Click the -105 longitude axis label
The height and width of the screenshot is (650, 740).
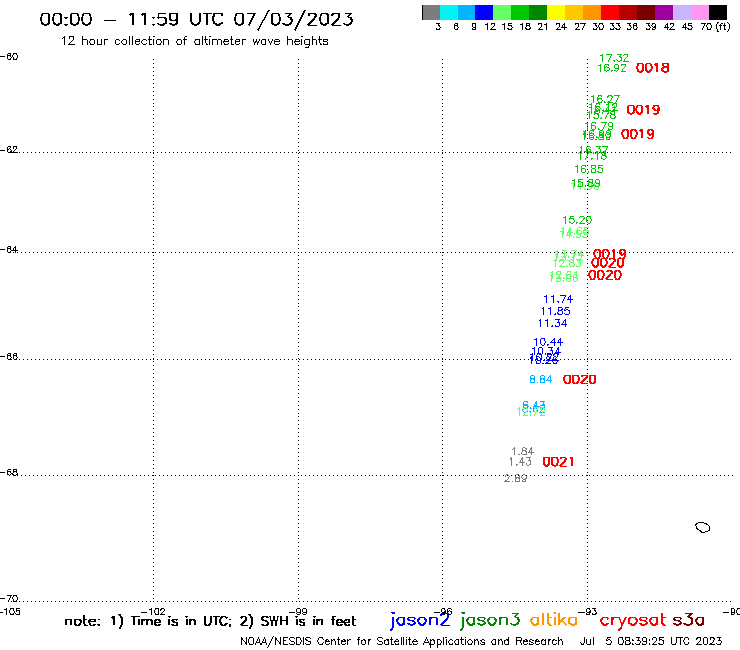coord(11,612)
